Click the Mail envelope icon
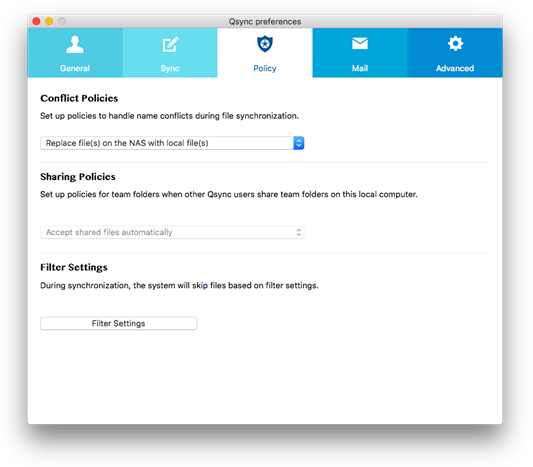 click(360, 44)
